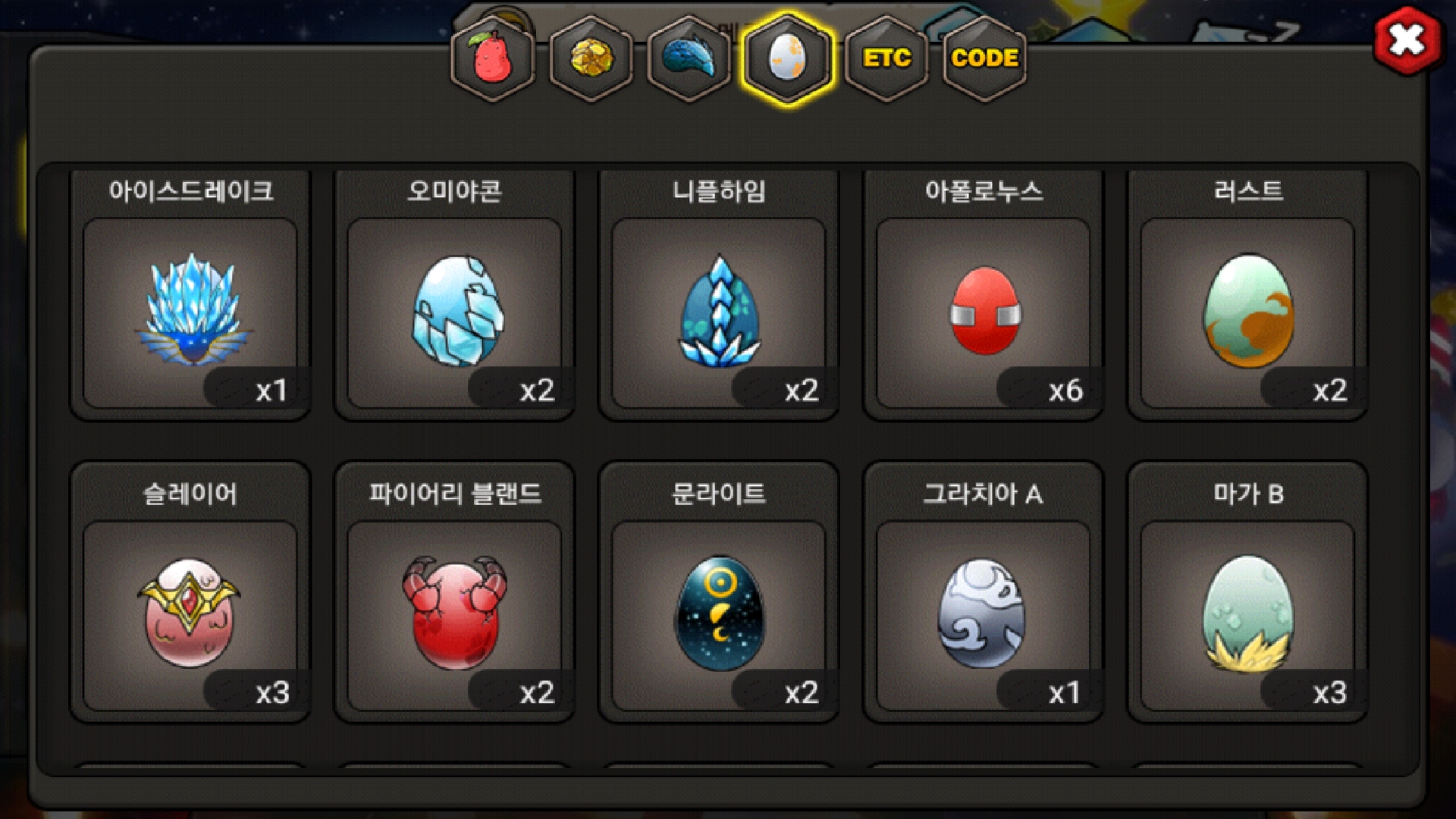
Task: Open the ETC tab
Action: pos(886,58)
